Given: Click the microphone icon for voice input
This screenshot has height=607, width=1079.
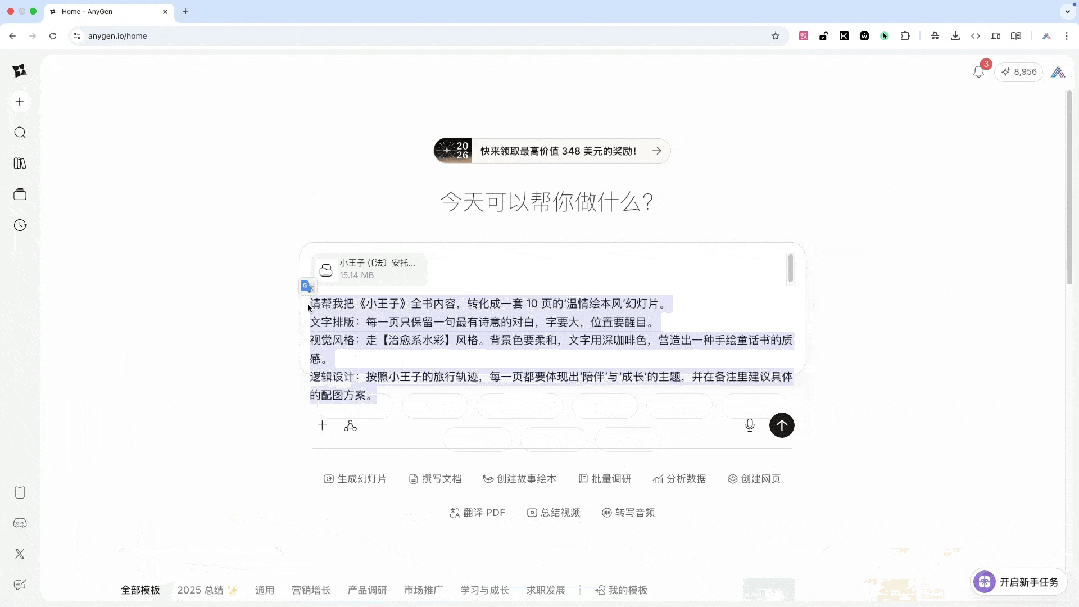Looking at the screenshot, I should point(748,425).
